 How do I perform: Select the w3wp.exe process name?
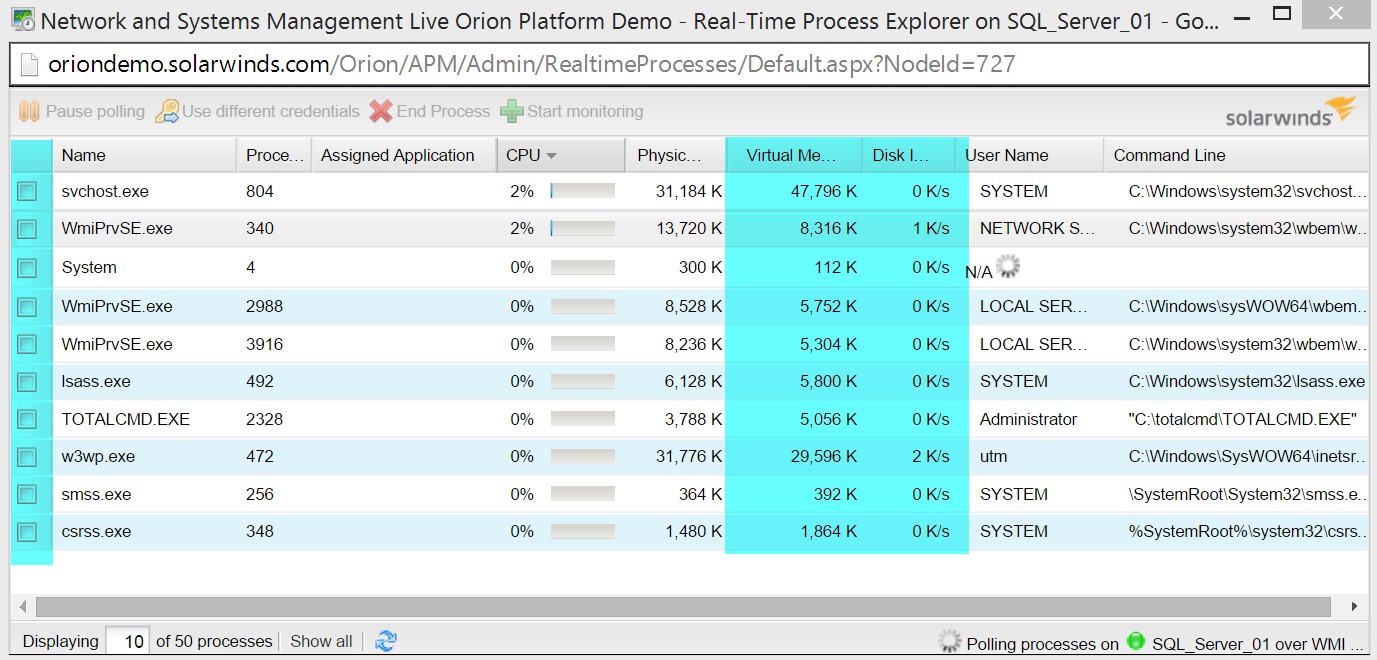point(98,456)
